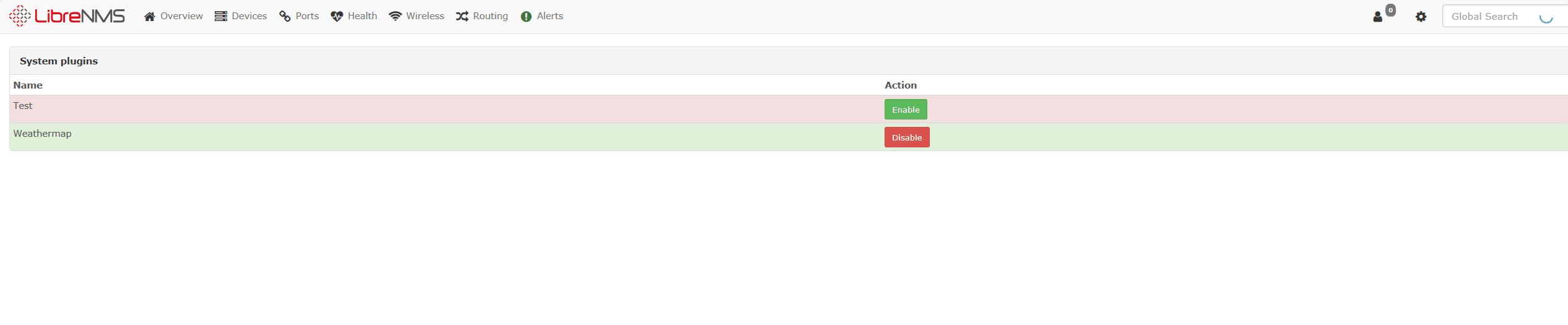The height and width of the screenshot is (325, 1568).
Task: Enable the Test plugin
Action: click(906, 110)
